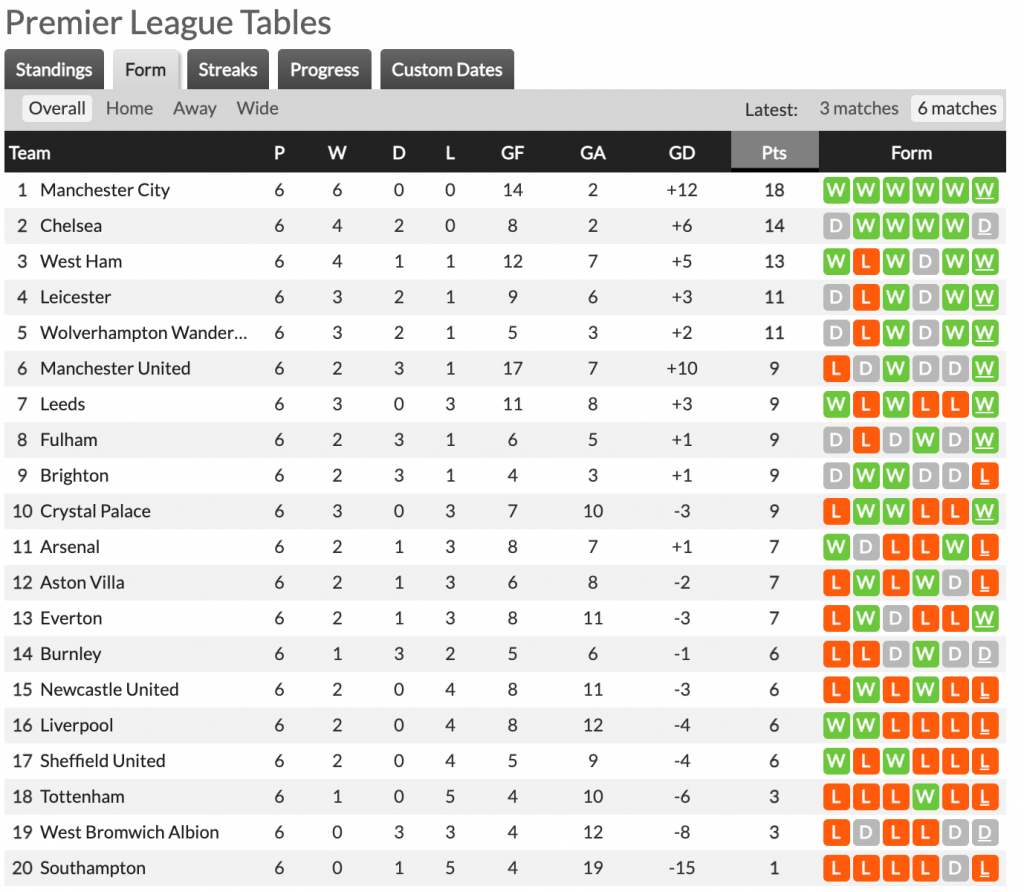1024x892 pixels.
Task: Click Chelsea's latest D form badge
Action: [x=984, y=226]
